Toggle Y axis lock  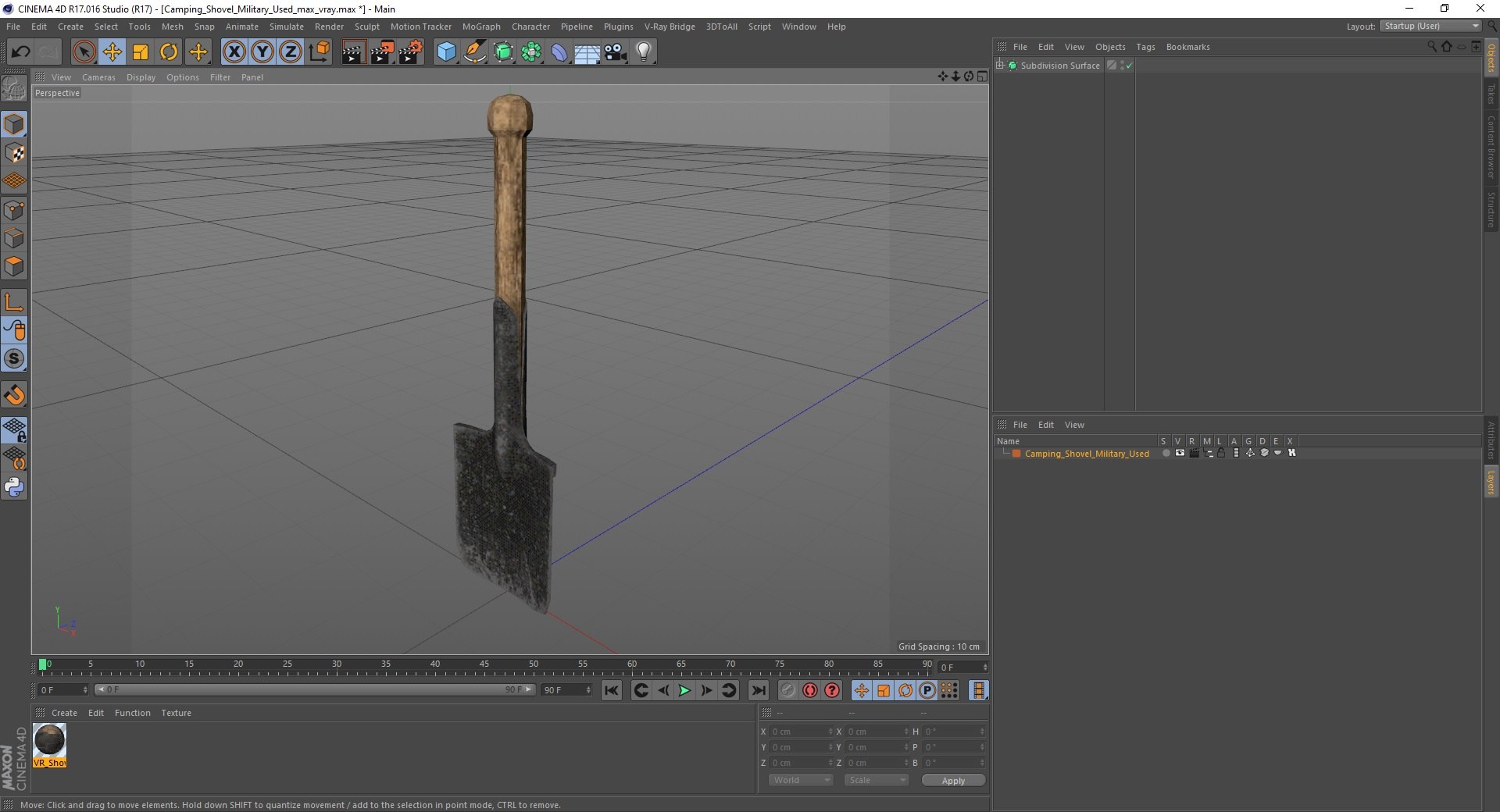click(x=262, y=52)
